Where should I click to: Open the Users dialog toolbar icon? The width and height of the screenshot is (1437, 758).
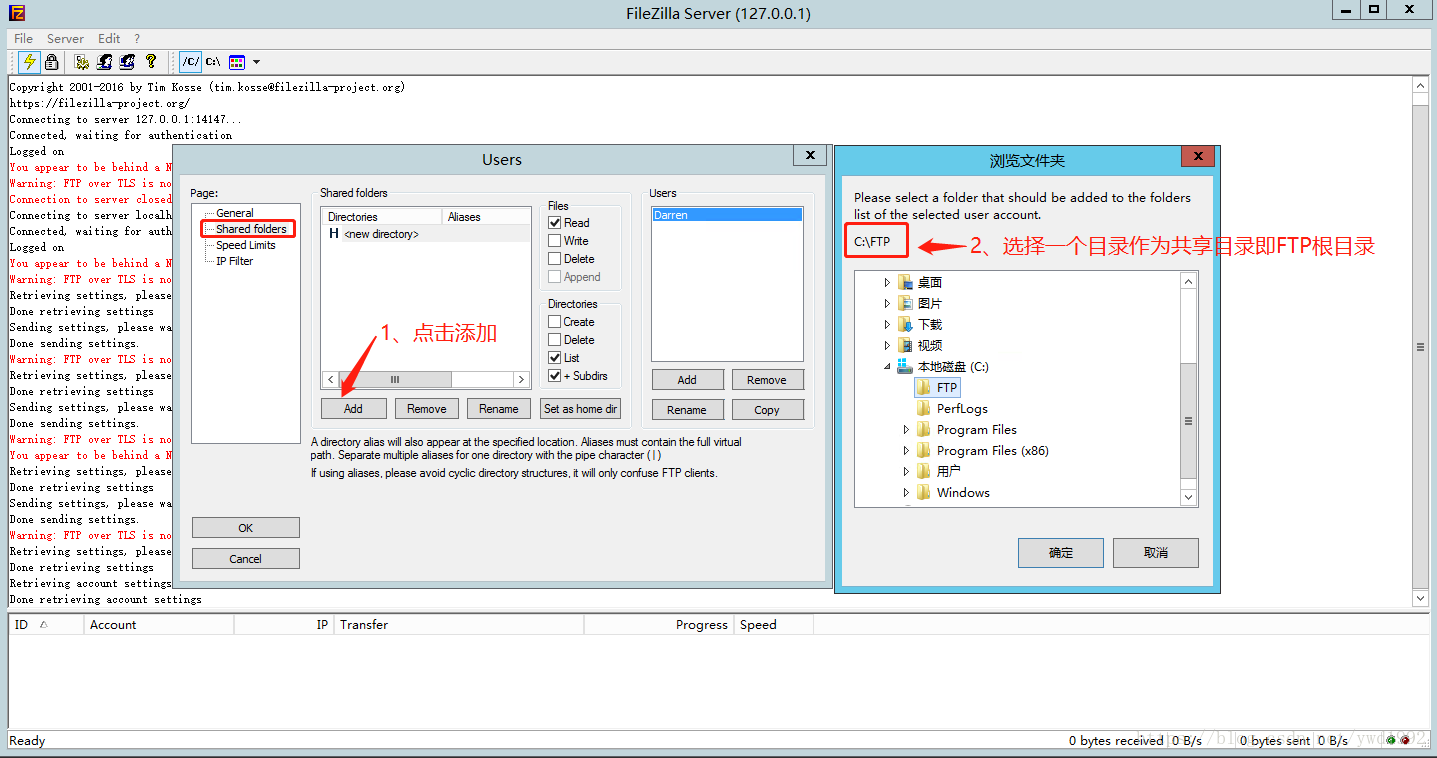pyautogui.click(x=127, y=62)
